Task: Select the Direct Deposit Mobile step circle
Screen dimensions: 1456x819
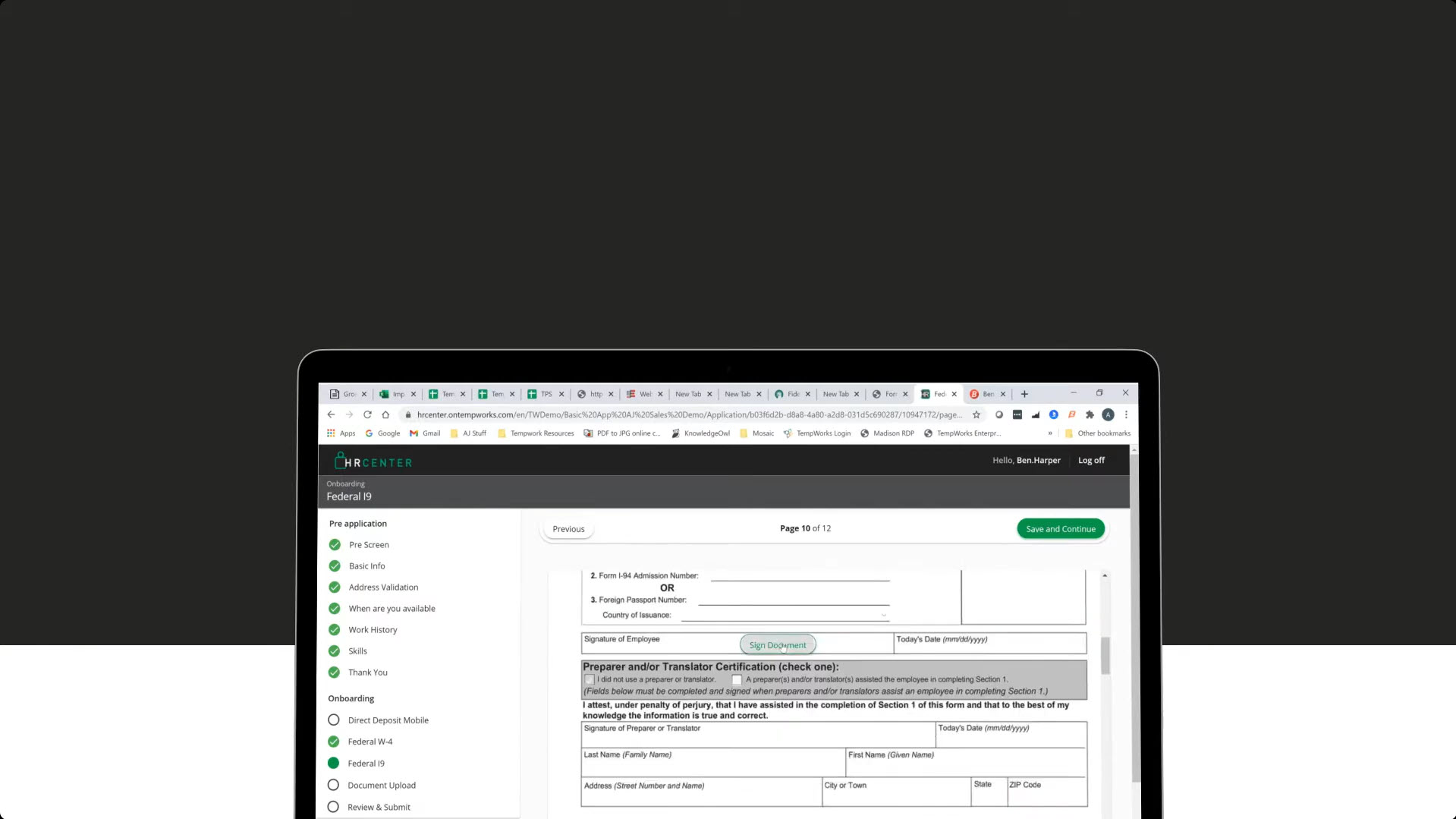Action: pyautogui.click(x=334, y=720)
